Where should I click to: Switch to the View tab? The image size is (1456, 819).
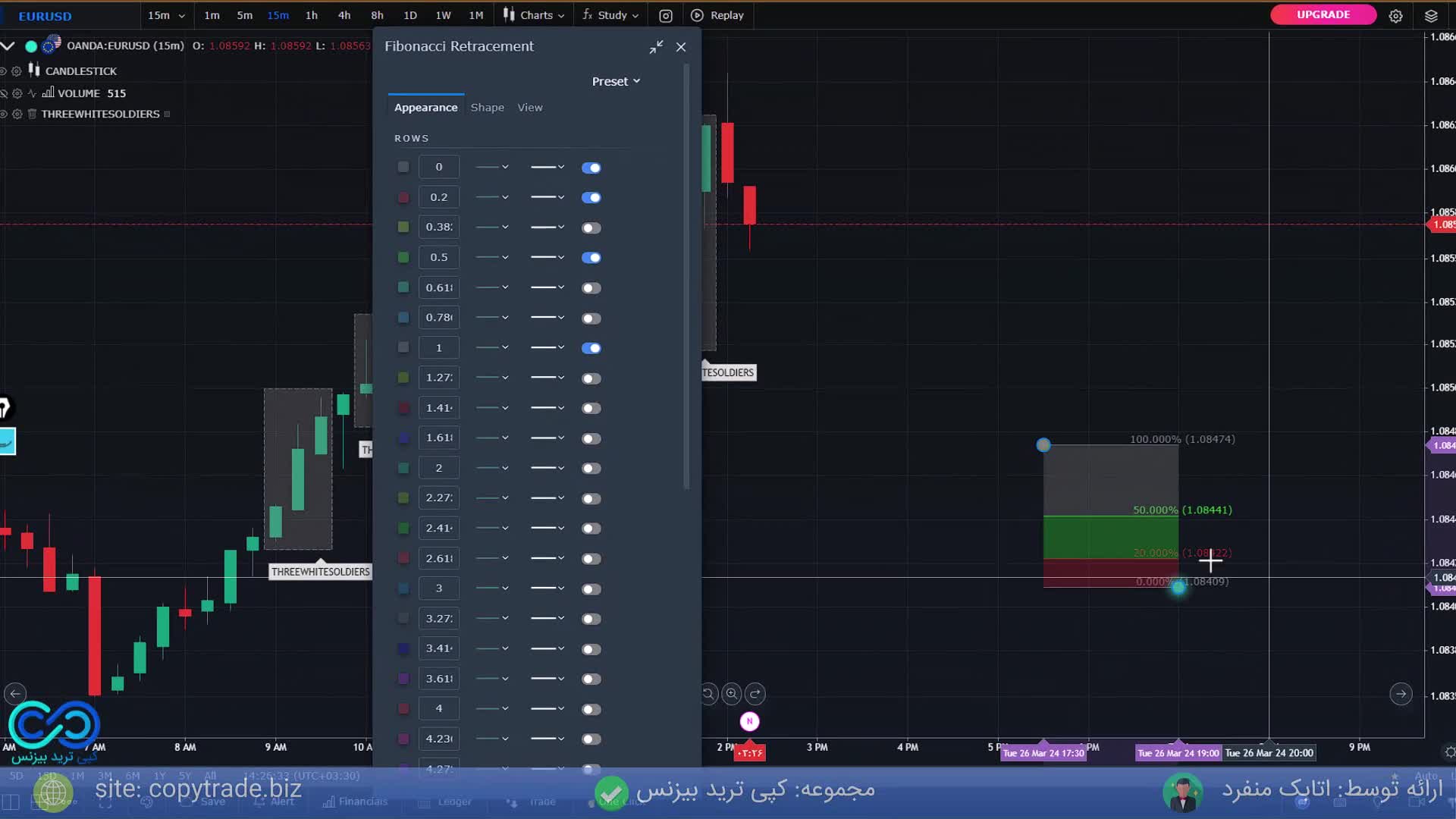tap(529, 108)
